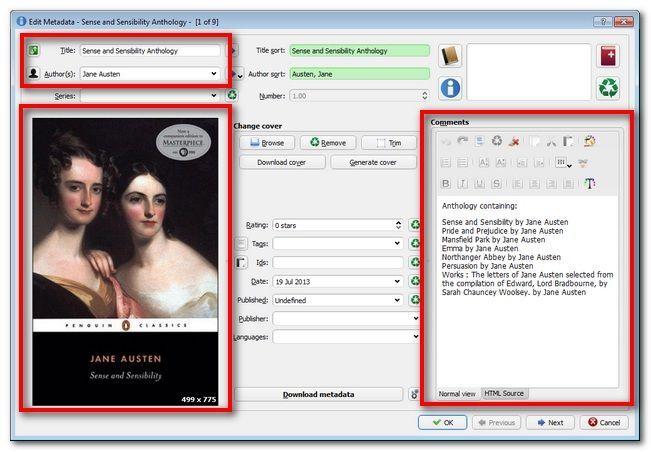The image size is (651, 452).
Task: Click the large green recycle remove-format icon
Action: (608, 88)
